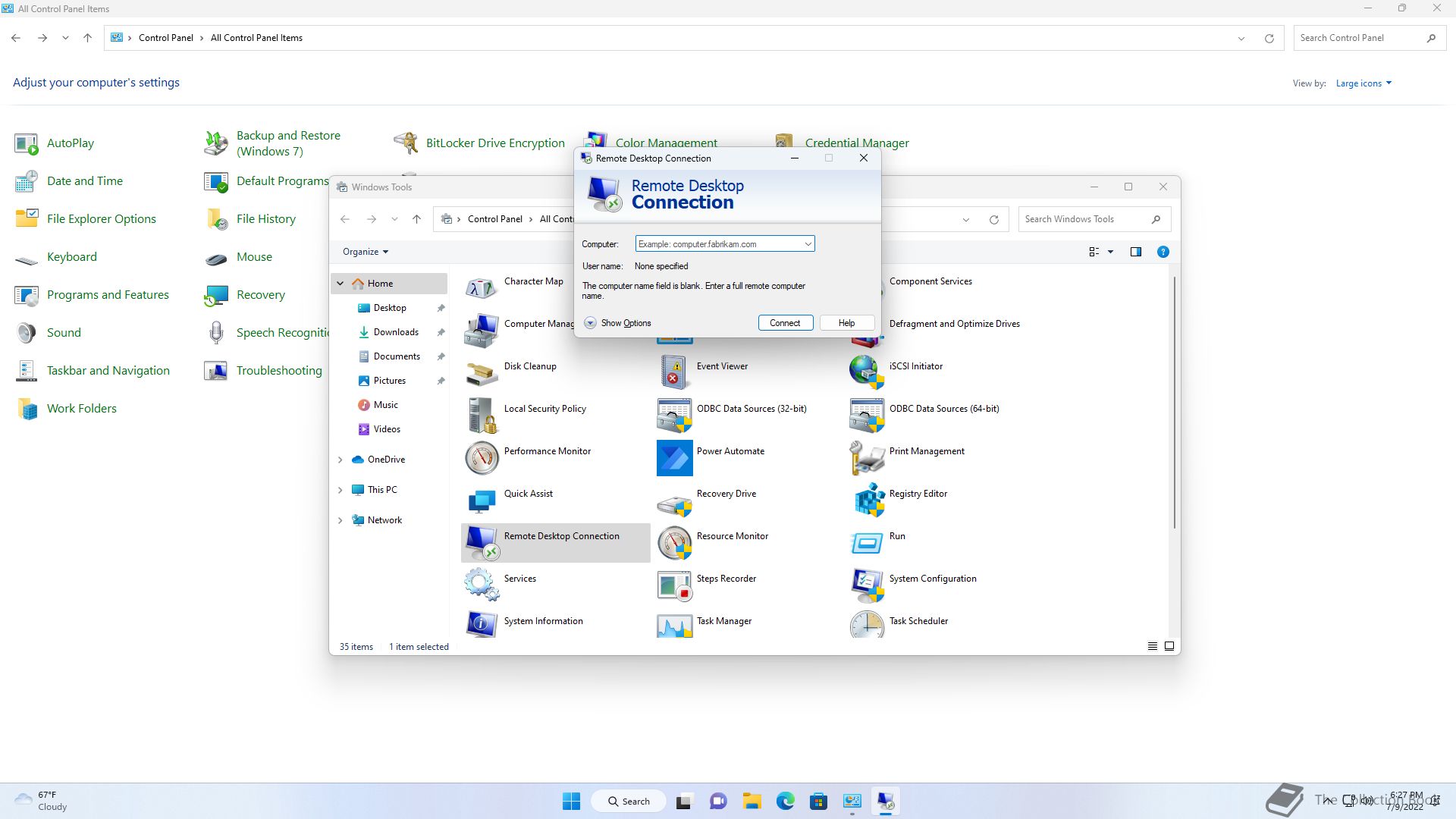The height and width of the screenshot is (819, 1456).
Task: Launch System Configuration icon
Action: click(x=867, y=585)
